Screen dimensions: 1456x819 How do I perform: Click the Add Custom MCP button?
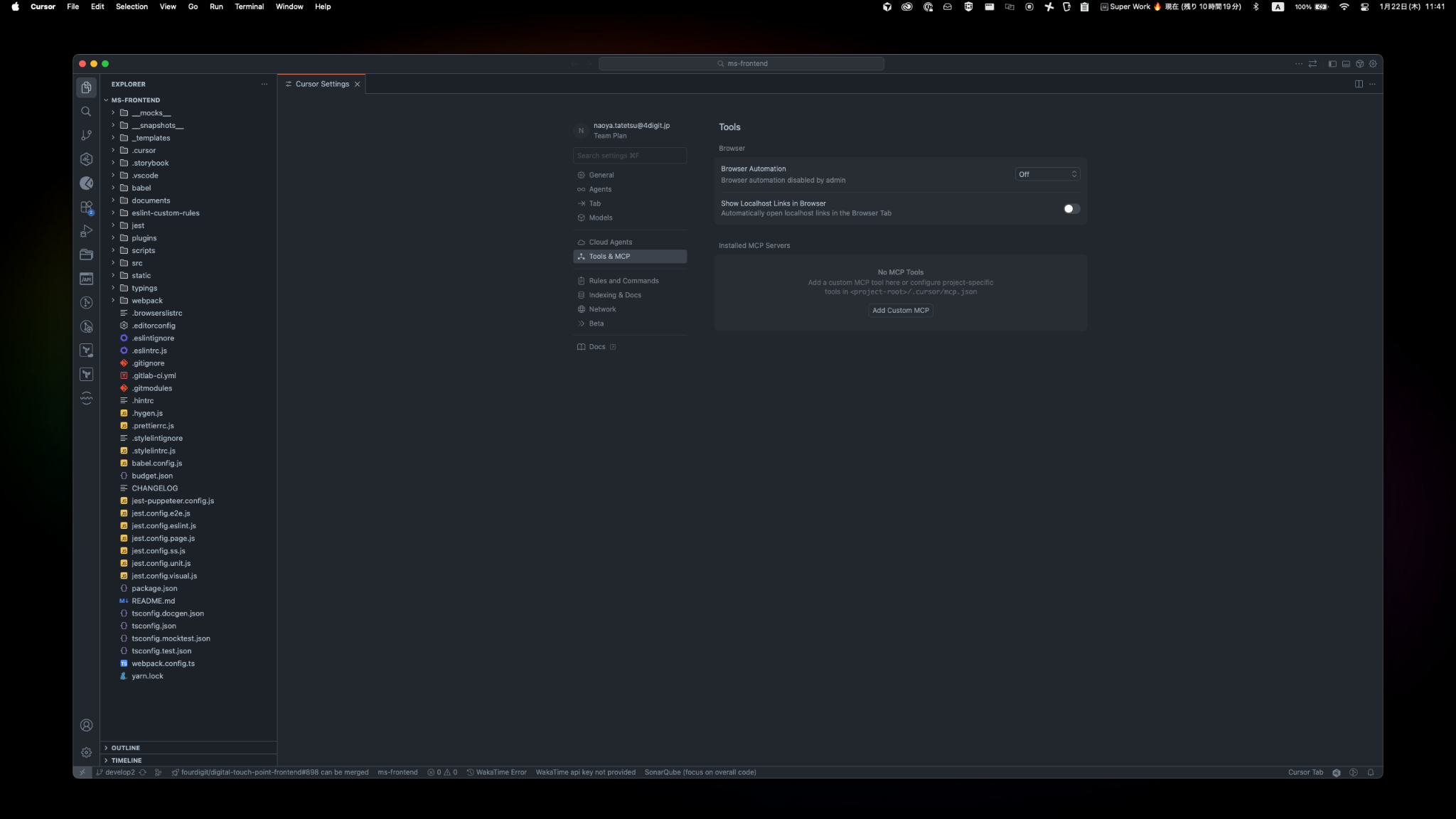[x=901, y=310]
